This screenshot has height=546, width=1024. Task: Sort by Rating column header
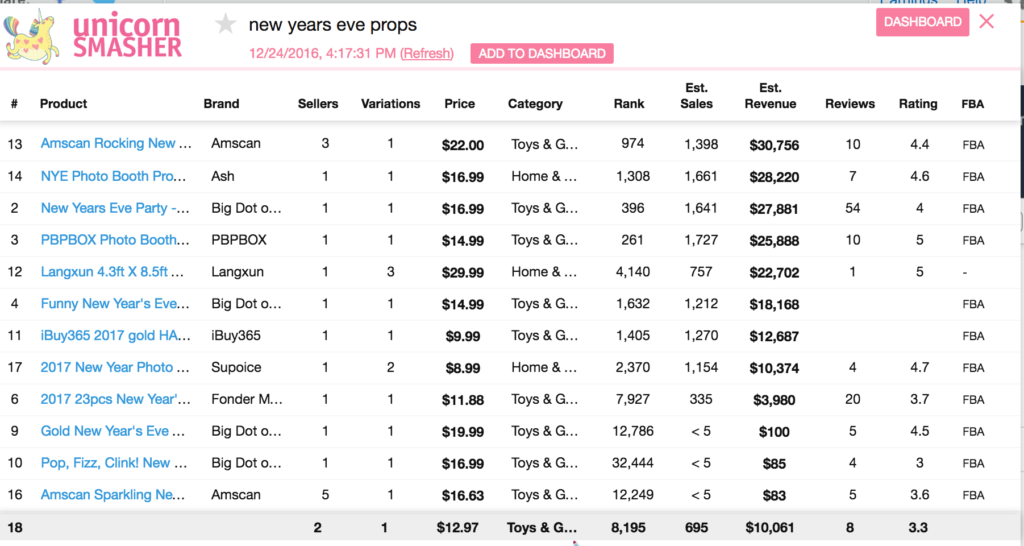pyautogui.click(x=918, y=104)
